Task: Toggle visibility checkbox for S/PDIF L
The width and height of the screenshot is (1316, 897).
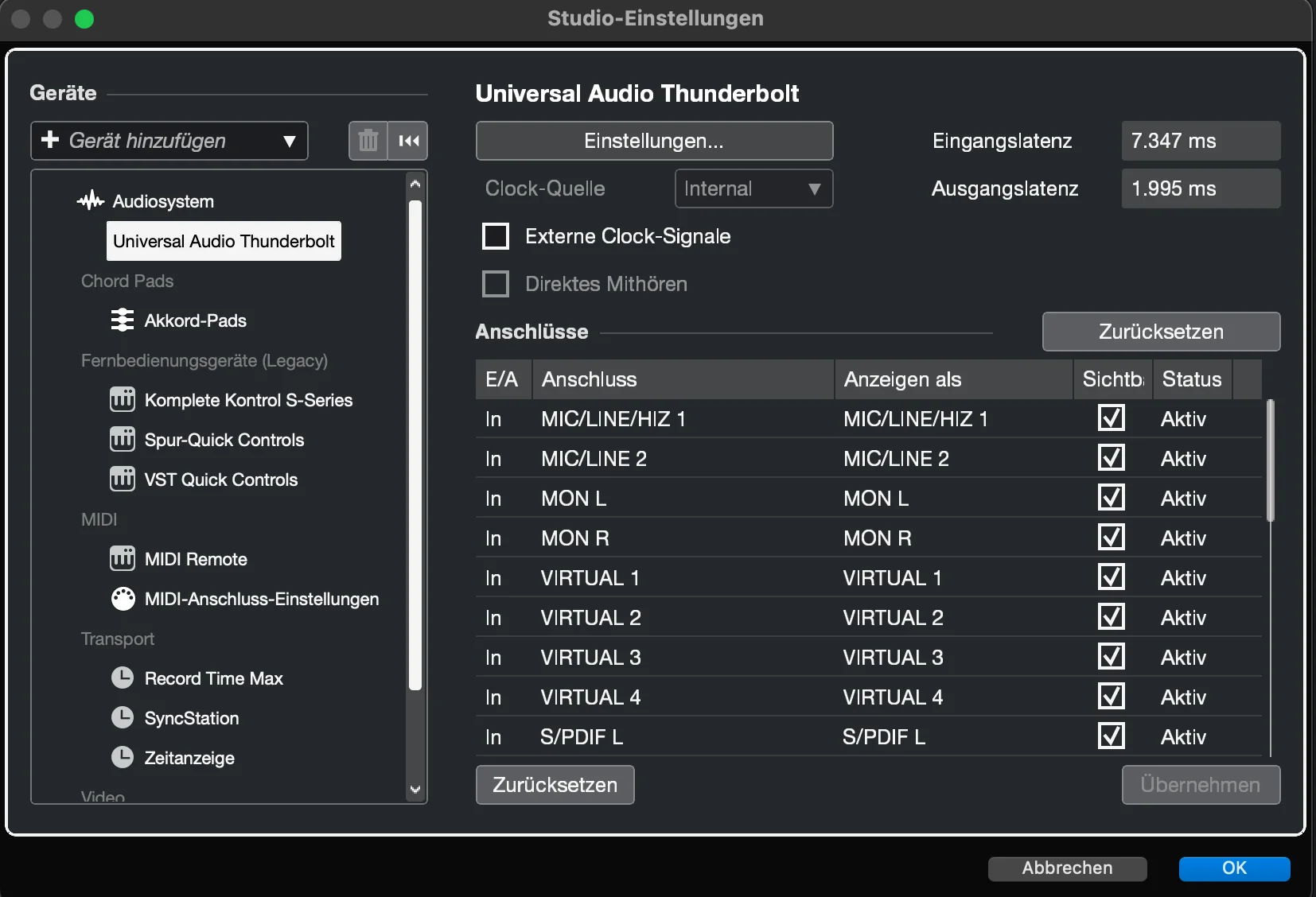Action: click(1111, 736)
